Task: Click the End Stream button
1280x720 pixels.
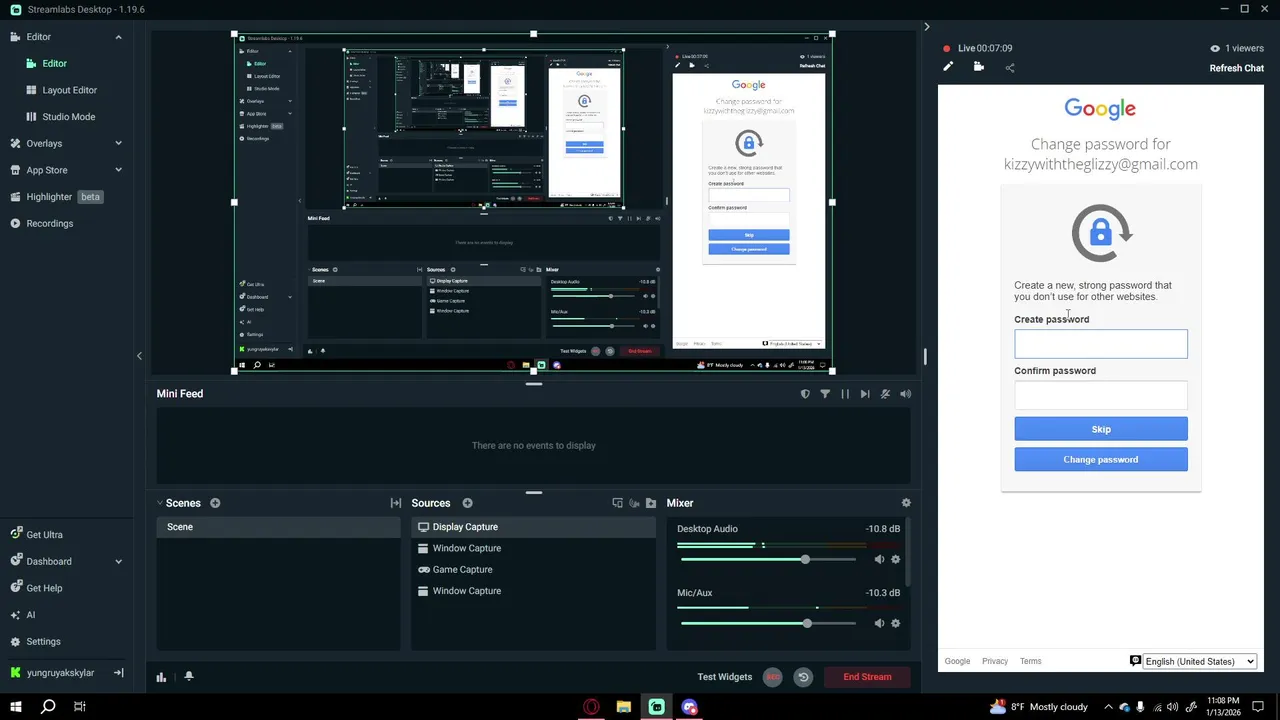Action: [867, 677]
